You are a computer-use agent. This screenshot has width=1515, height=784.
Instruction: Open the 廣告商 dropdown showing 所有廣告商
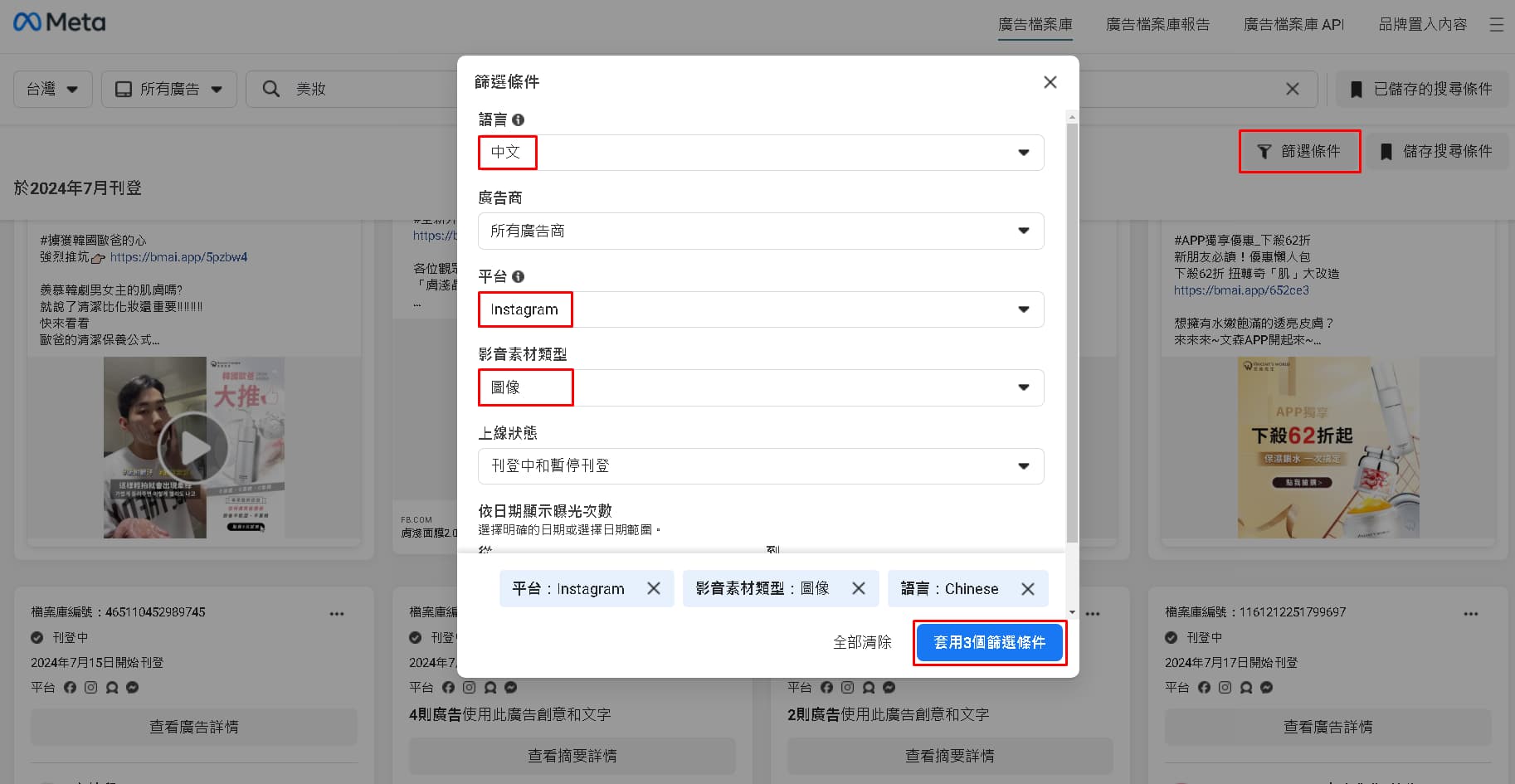pyautogui.click(x=761, y=231)
